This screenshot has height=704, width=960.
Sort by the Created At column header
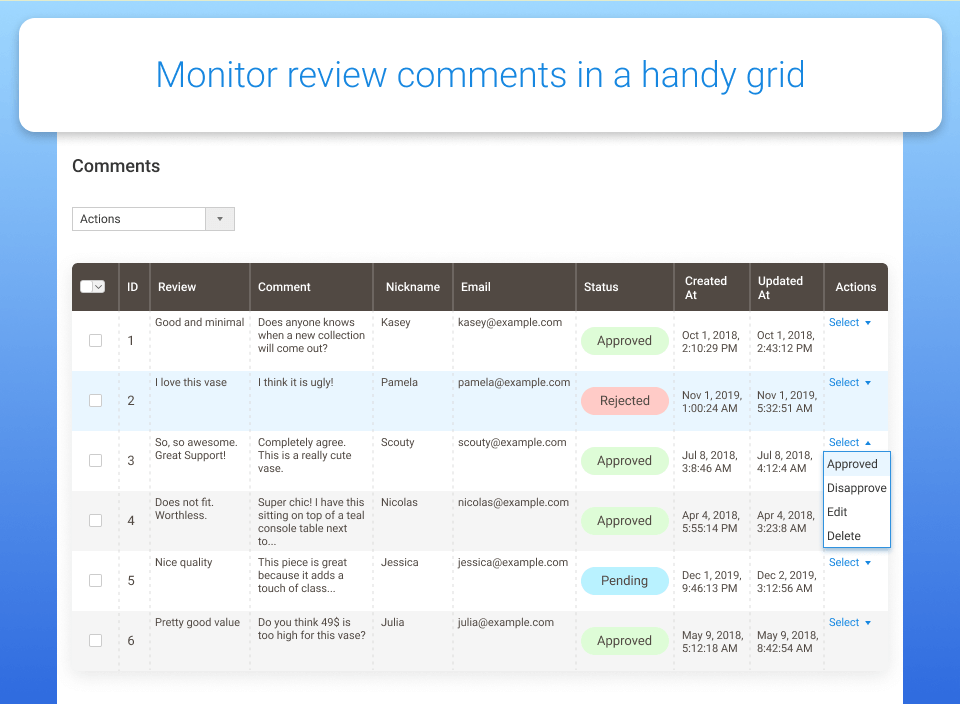[706, 288]
